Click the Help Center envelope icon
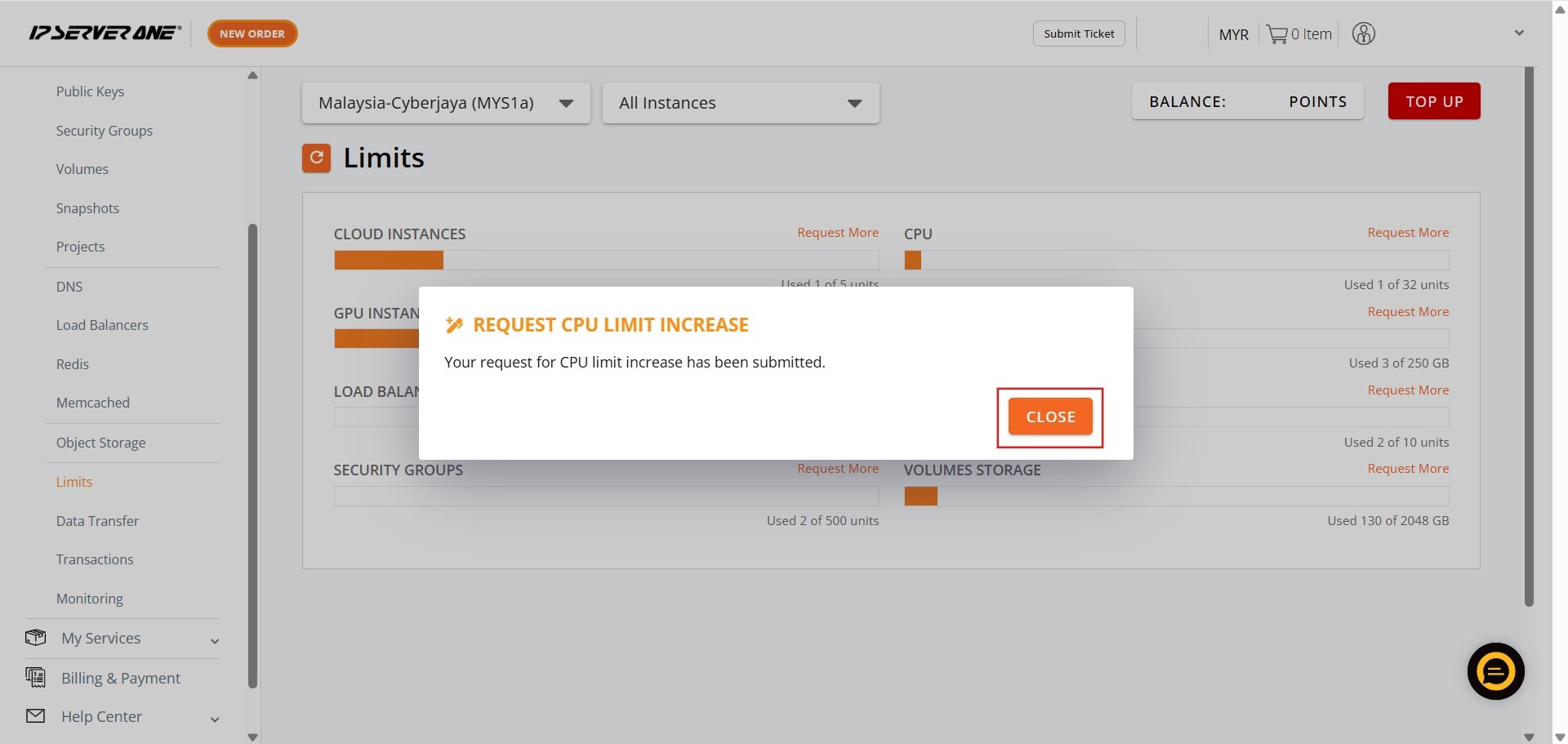 coord(35,716)
